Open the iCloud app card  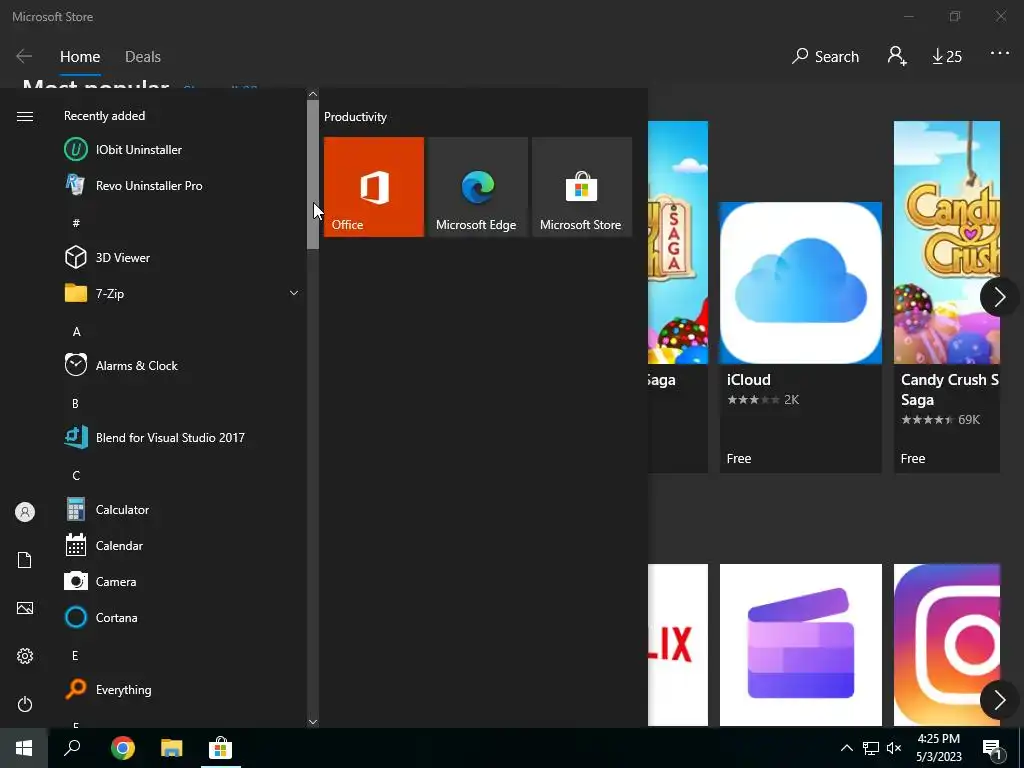801,337
